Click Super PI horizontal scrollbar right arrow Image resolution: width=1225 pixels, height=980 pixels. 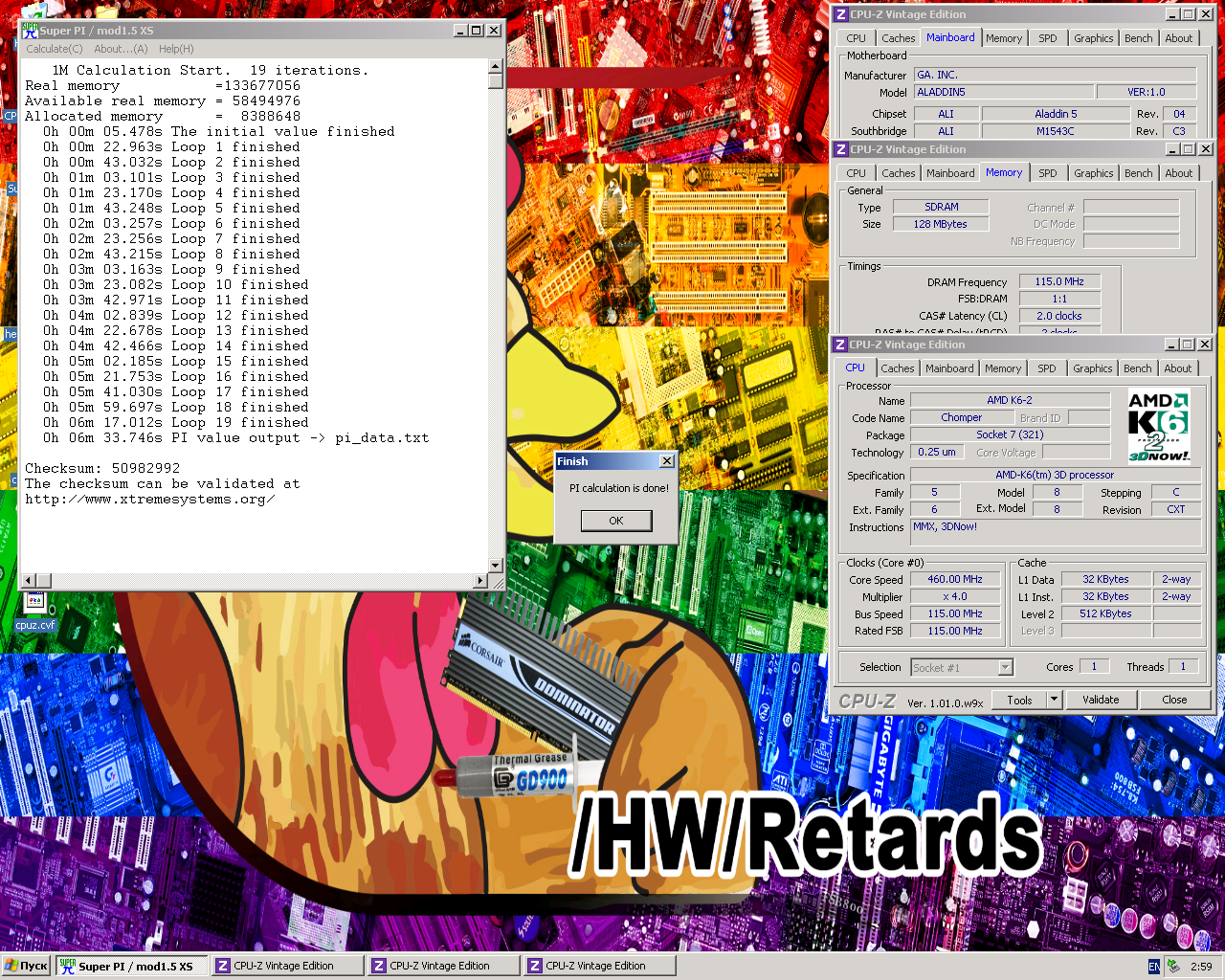point(480,581)
